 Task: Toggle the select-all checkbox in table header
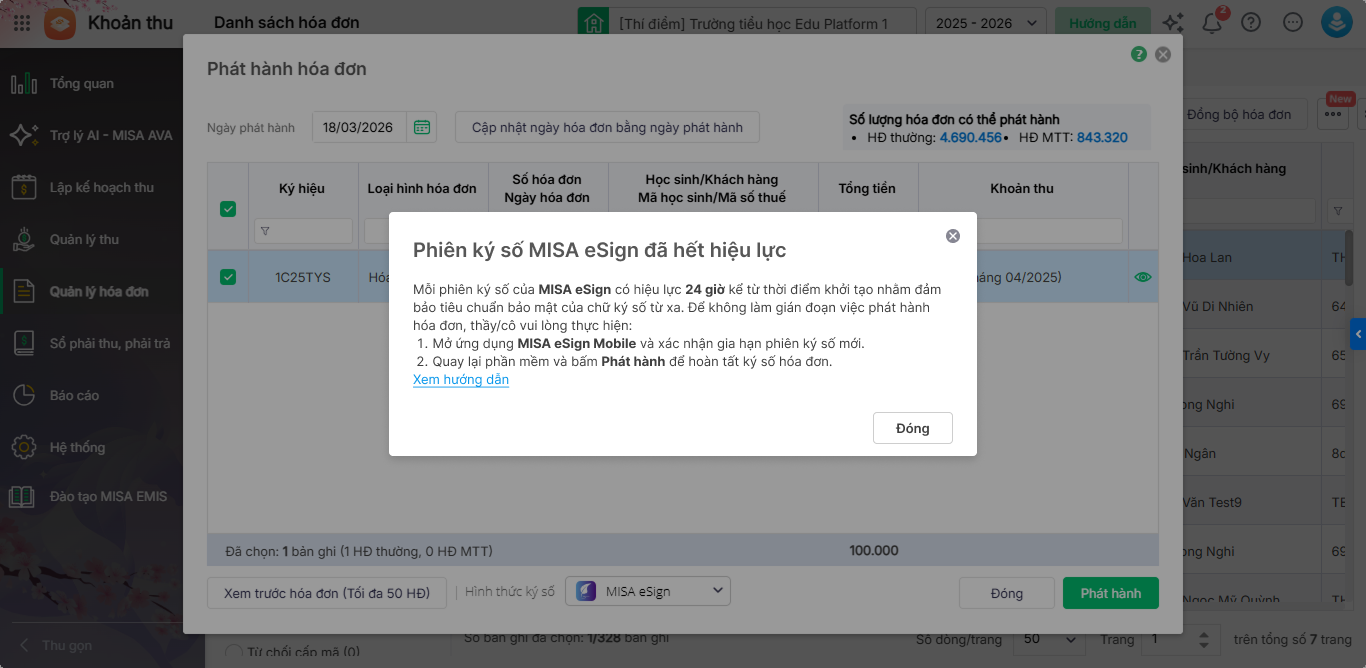(228, 209)
